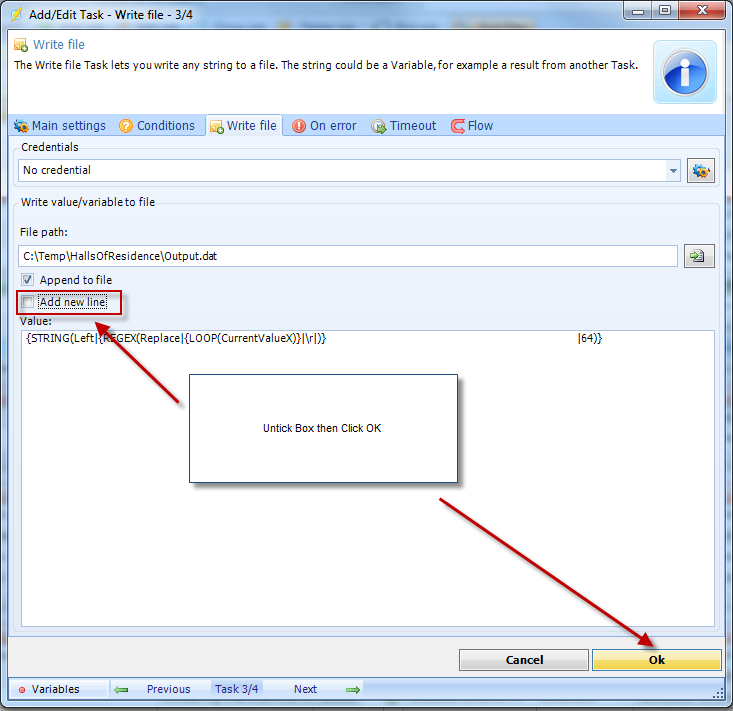Switch to the Main settings tab

pos(60,126)
